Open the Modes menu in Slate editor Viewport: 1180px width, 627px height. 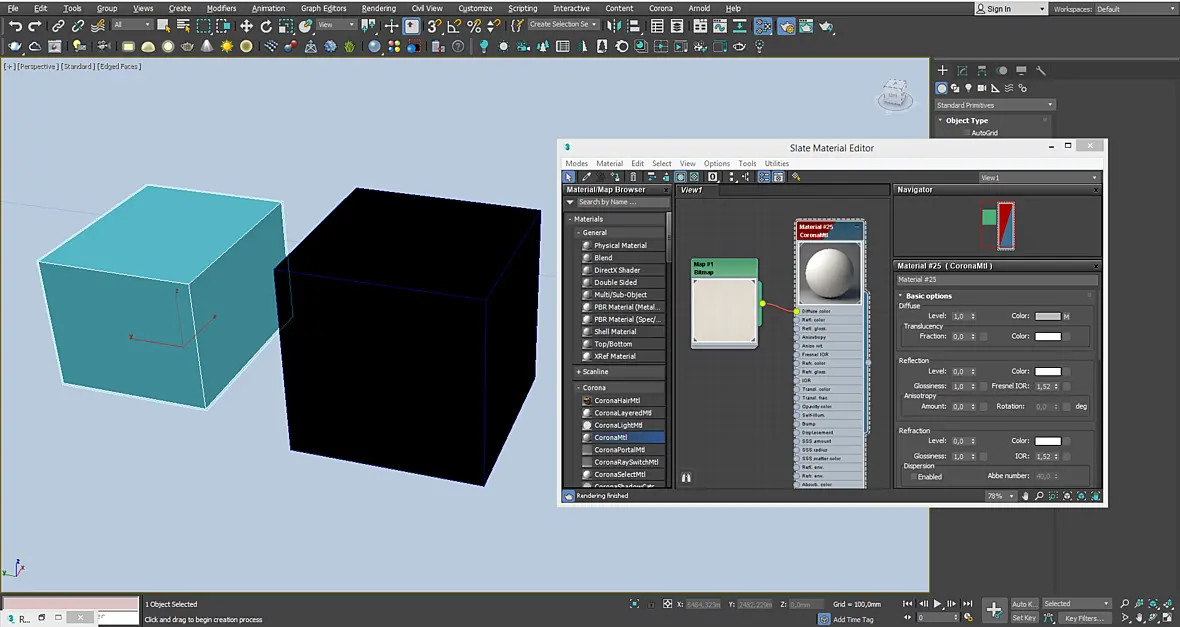tap(576, 163)
